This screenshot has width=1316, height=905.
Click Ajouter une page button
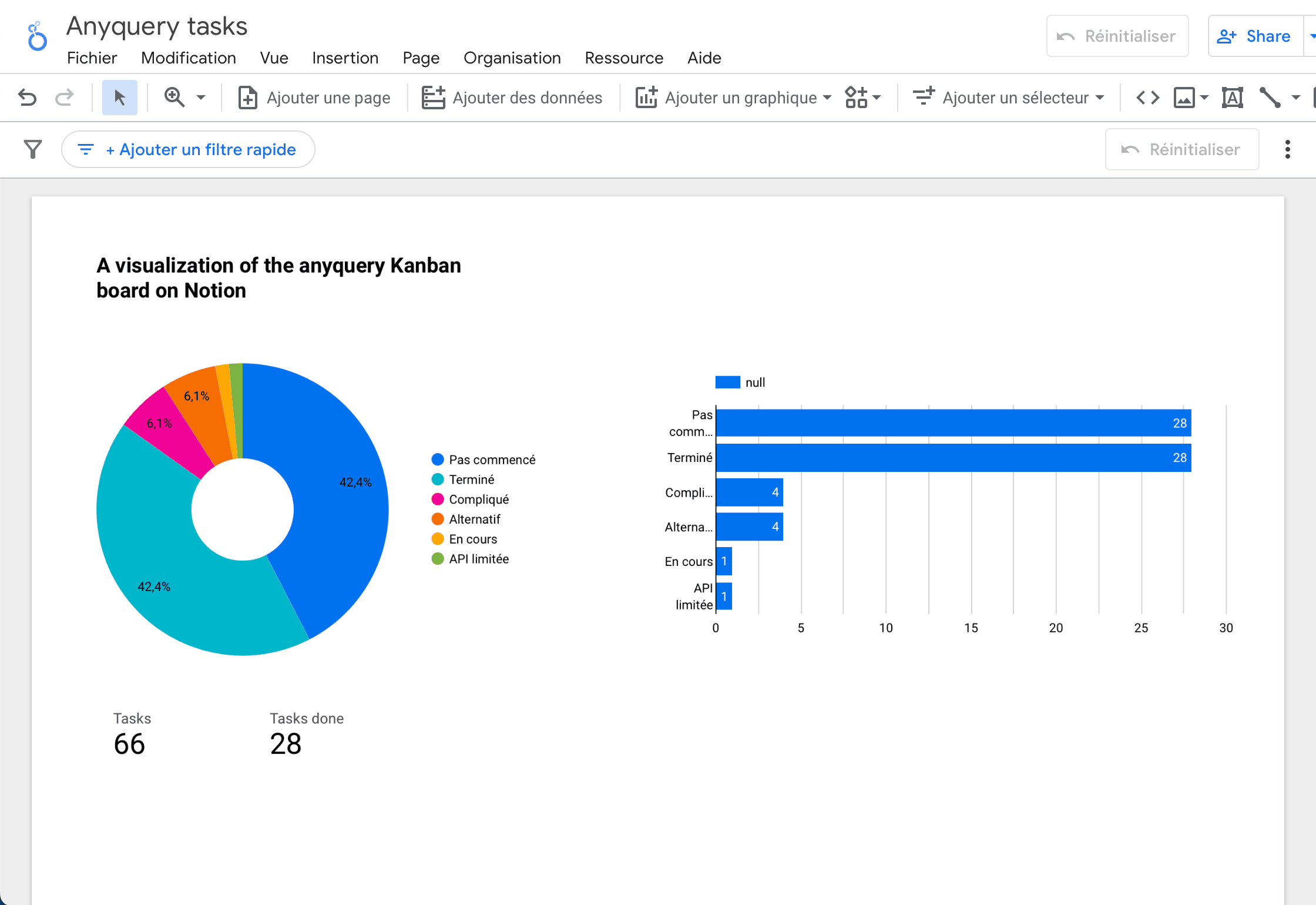(314, 98)
